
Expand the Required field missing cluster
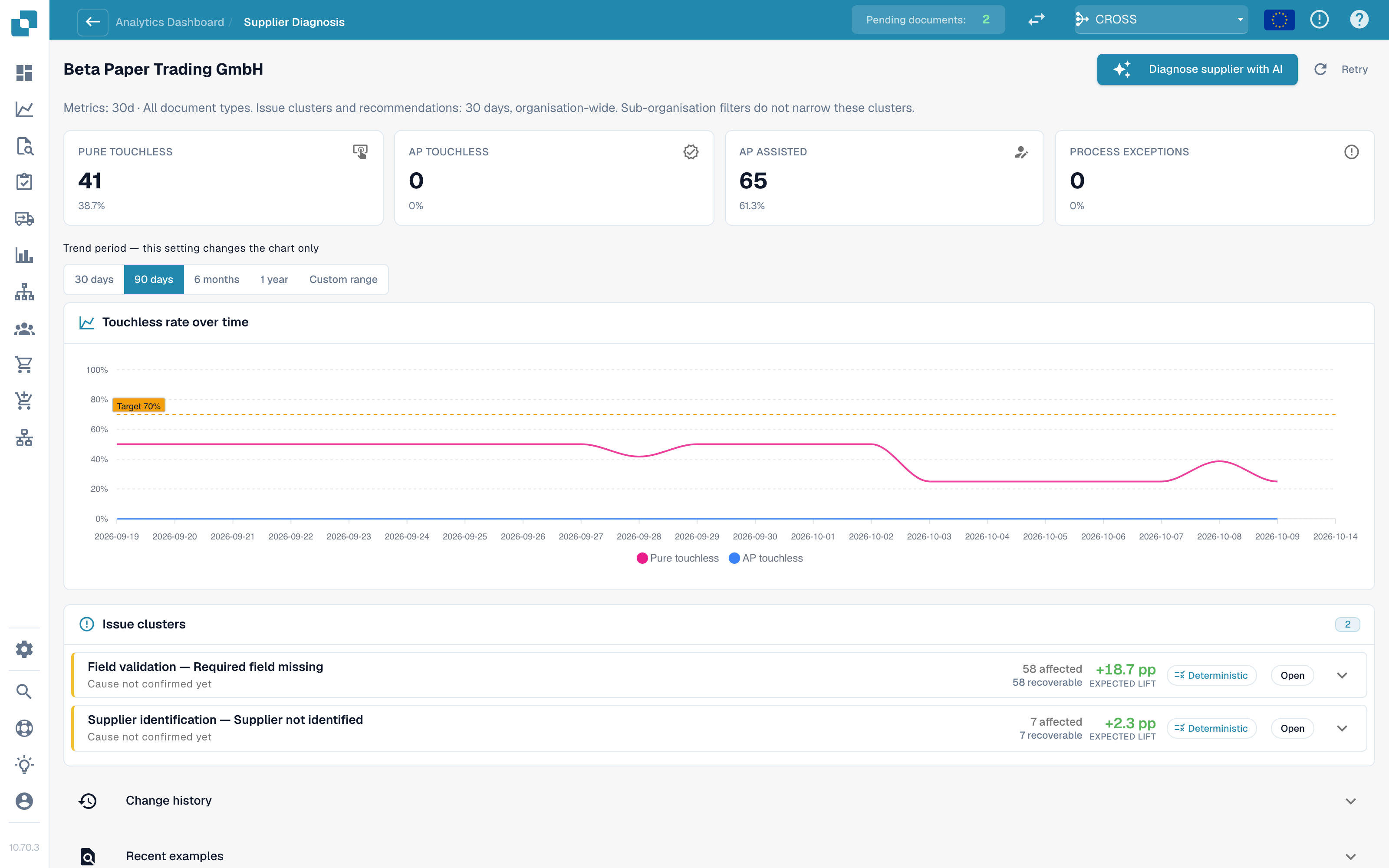[x=1342, y=675]
